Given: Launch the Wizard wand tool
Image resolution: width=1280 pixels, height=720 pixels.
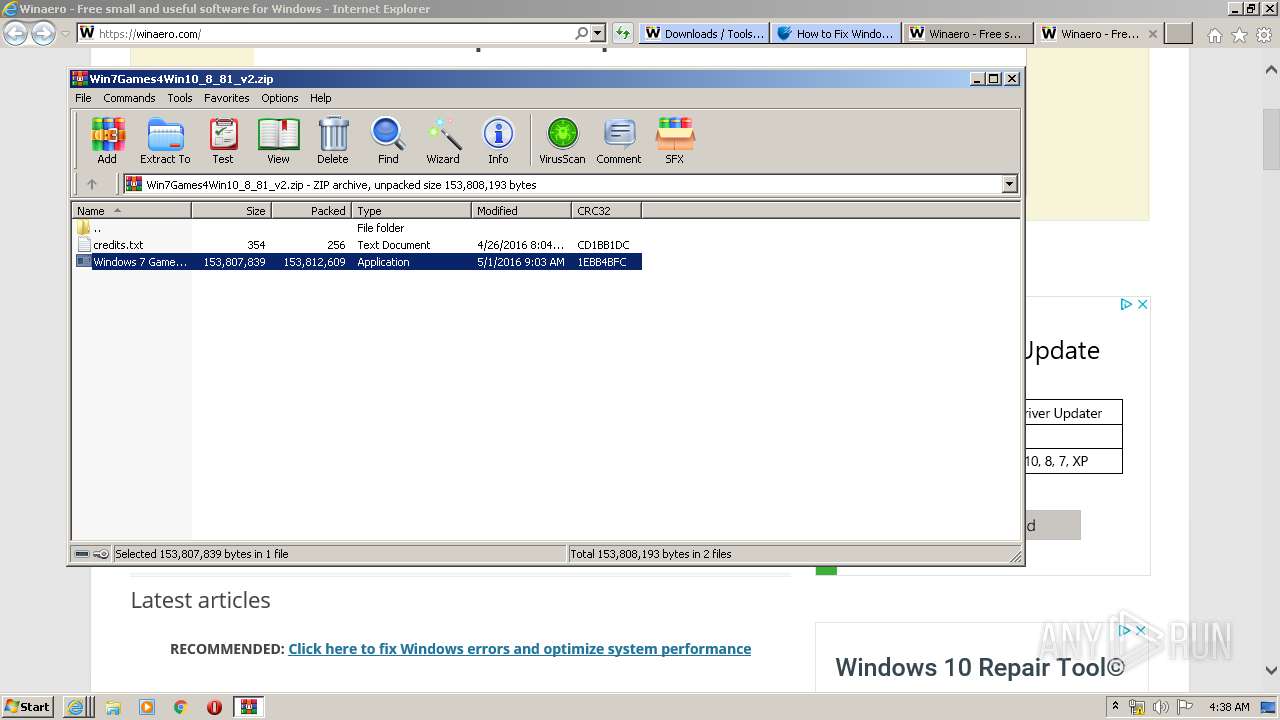Looking at the screenshot, I should 443,140.
